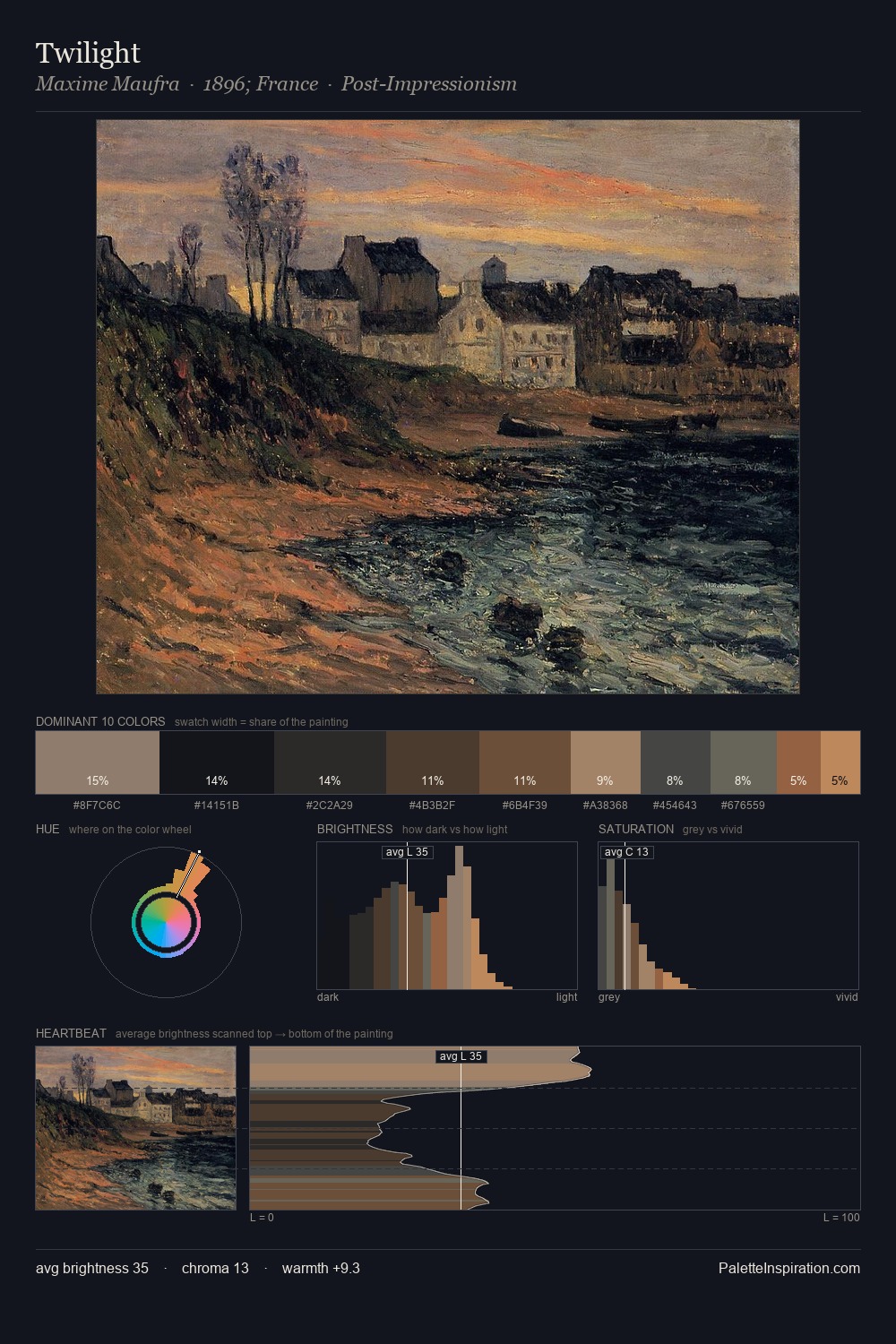Screen dimensions: 896x1344
Task: Select the 11% swatch #4B3B2F
Action: pos(433,762)
